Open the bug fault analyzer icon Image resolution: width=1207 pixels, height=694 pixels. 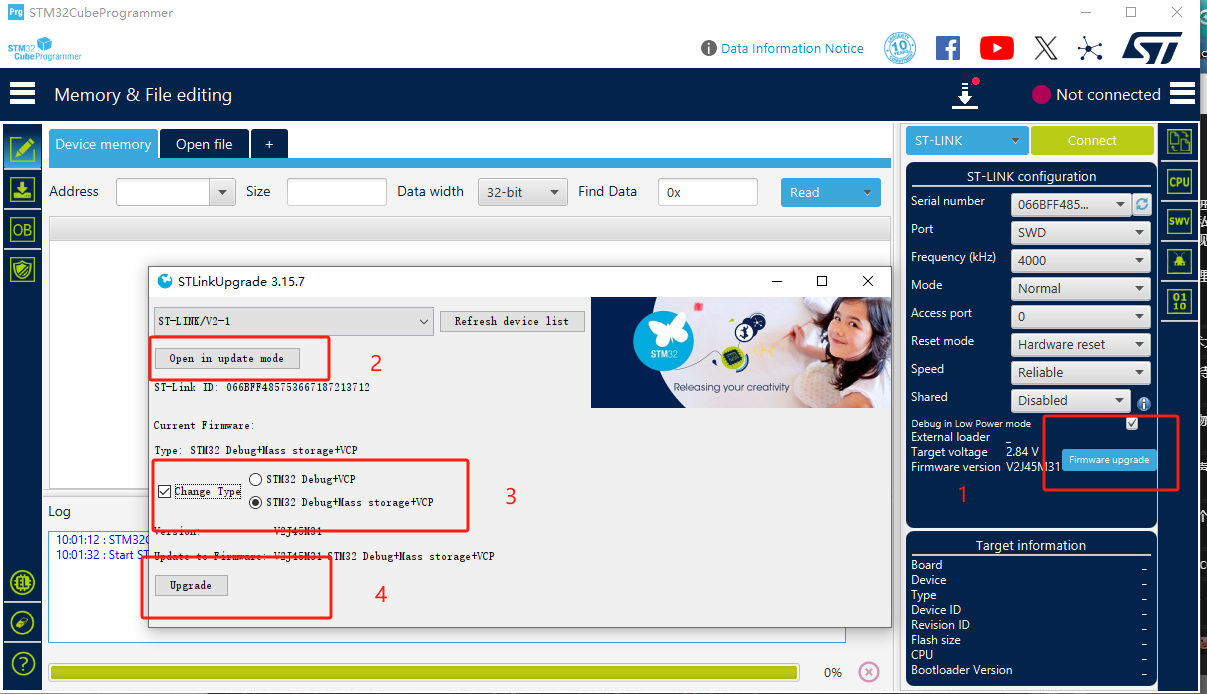pyautogui.click(x=1179, y=261)
